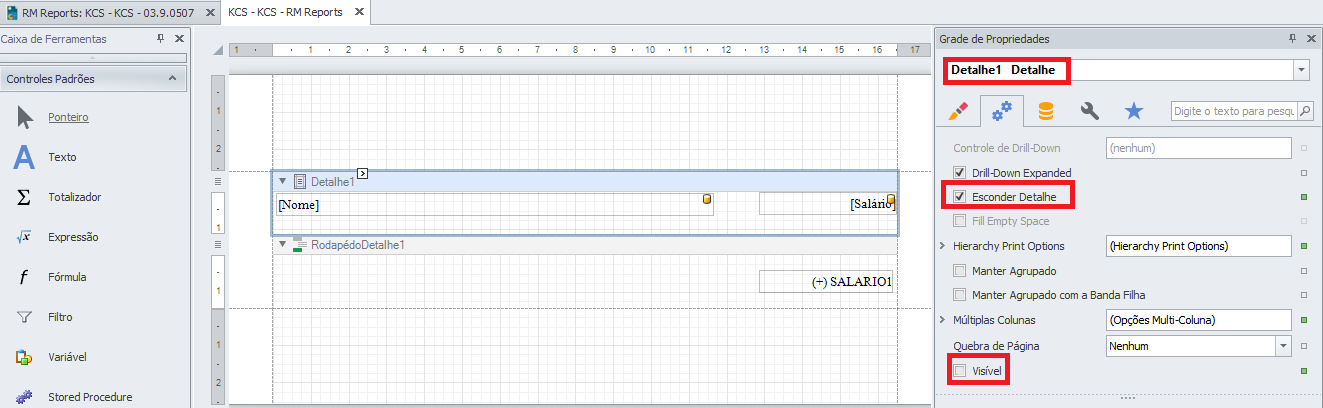Pin the Caixa de Ferramentas panel
Viewport: 1323px width, 408px height.
pyautogui.click(x=160, y=38)
